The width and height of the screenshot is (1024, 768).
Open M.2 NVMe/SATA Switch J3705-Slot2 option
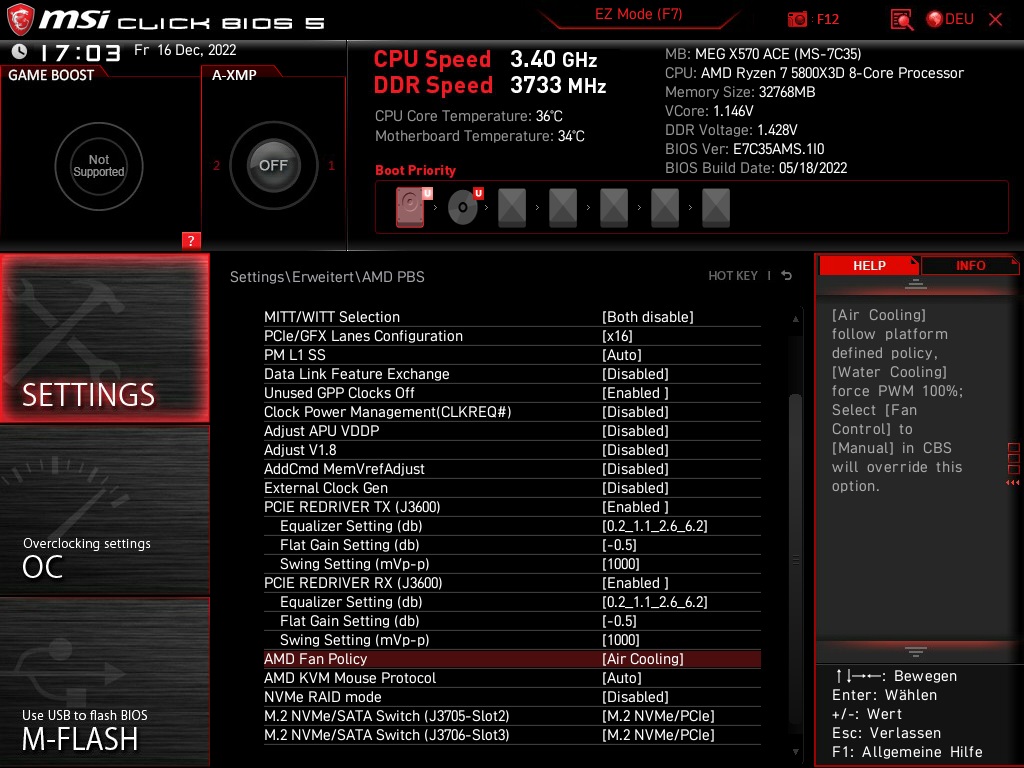512,715
